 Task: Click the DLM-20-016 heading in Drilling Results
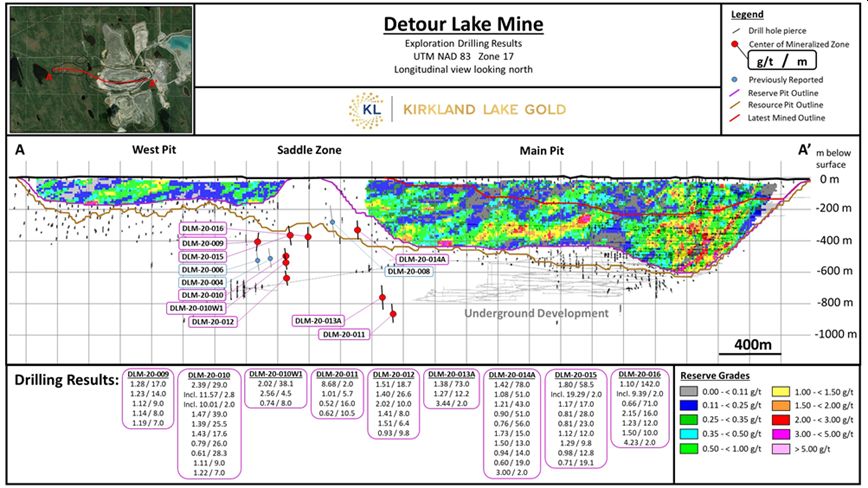[x=639, y=375]
